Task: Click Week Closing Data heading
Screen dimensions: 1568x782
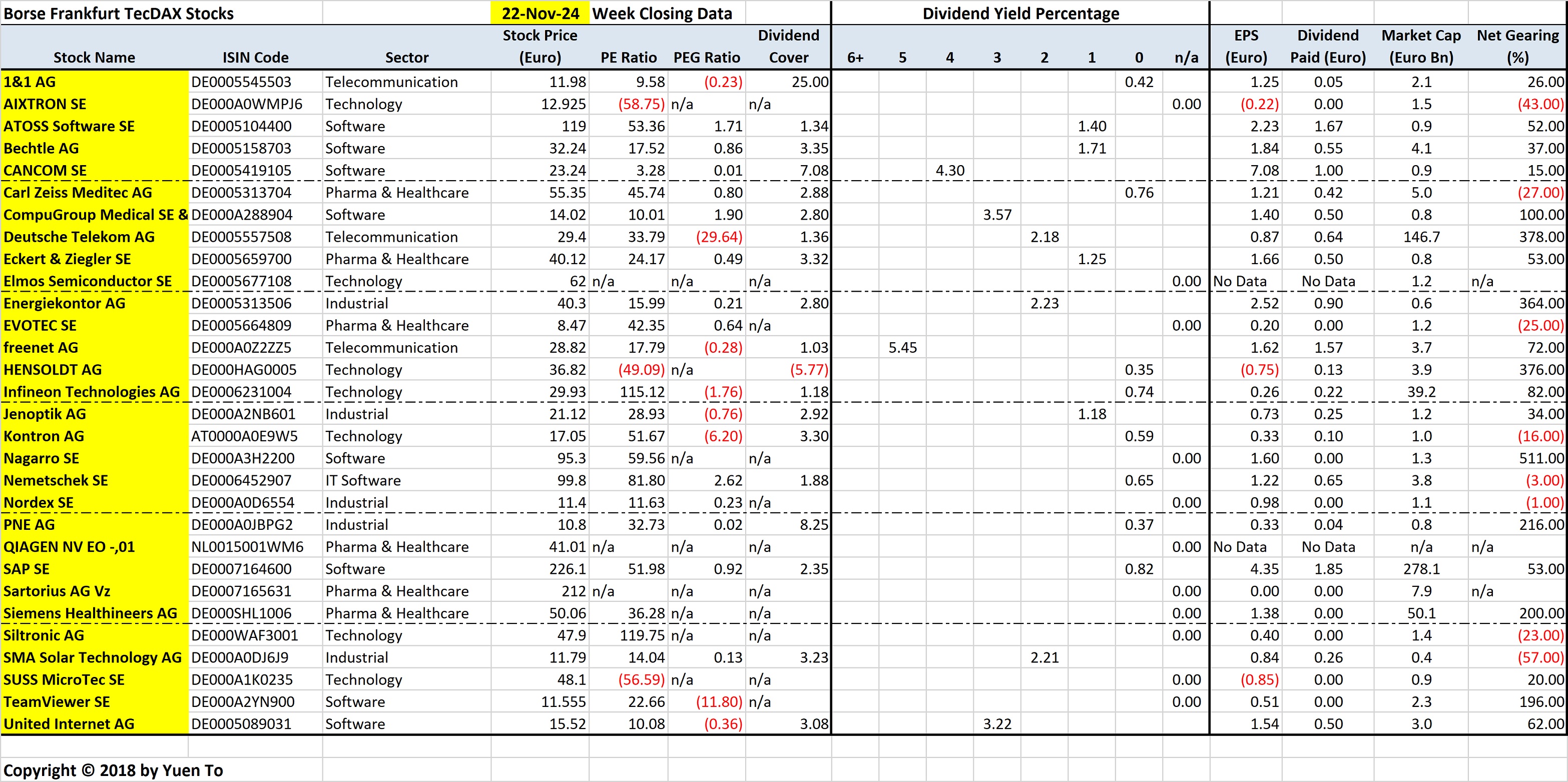Action: 662,14
